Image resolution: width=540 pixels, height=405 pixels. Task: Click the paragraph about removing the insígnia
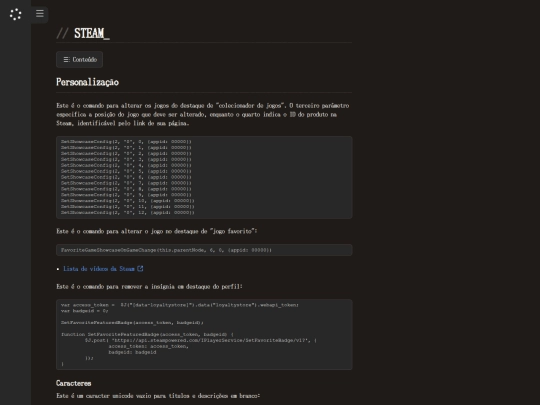[x=149, y=287]
